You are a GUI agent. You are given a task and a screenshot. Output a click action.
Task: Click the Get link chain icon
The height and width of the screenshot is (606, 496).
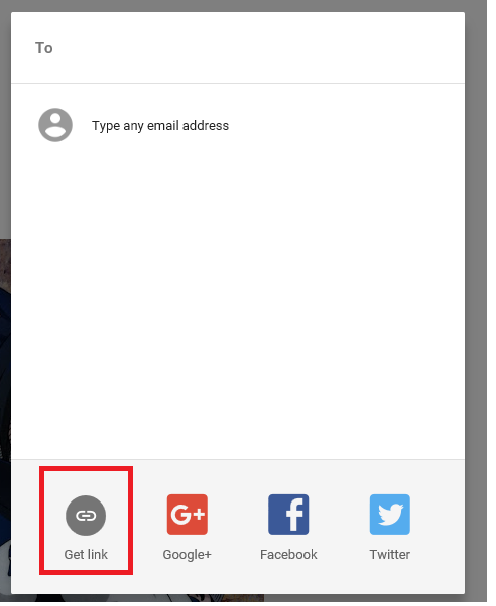[x=86, y=515]
